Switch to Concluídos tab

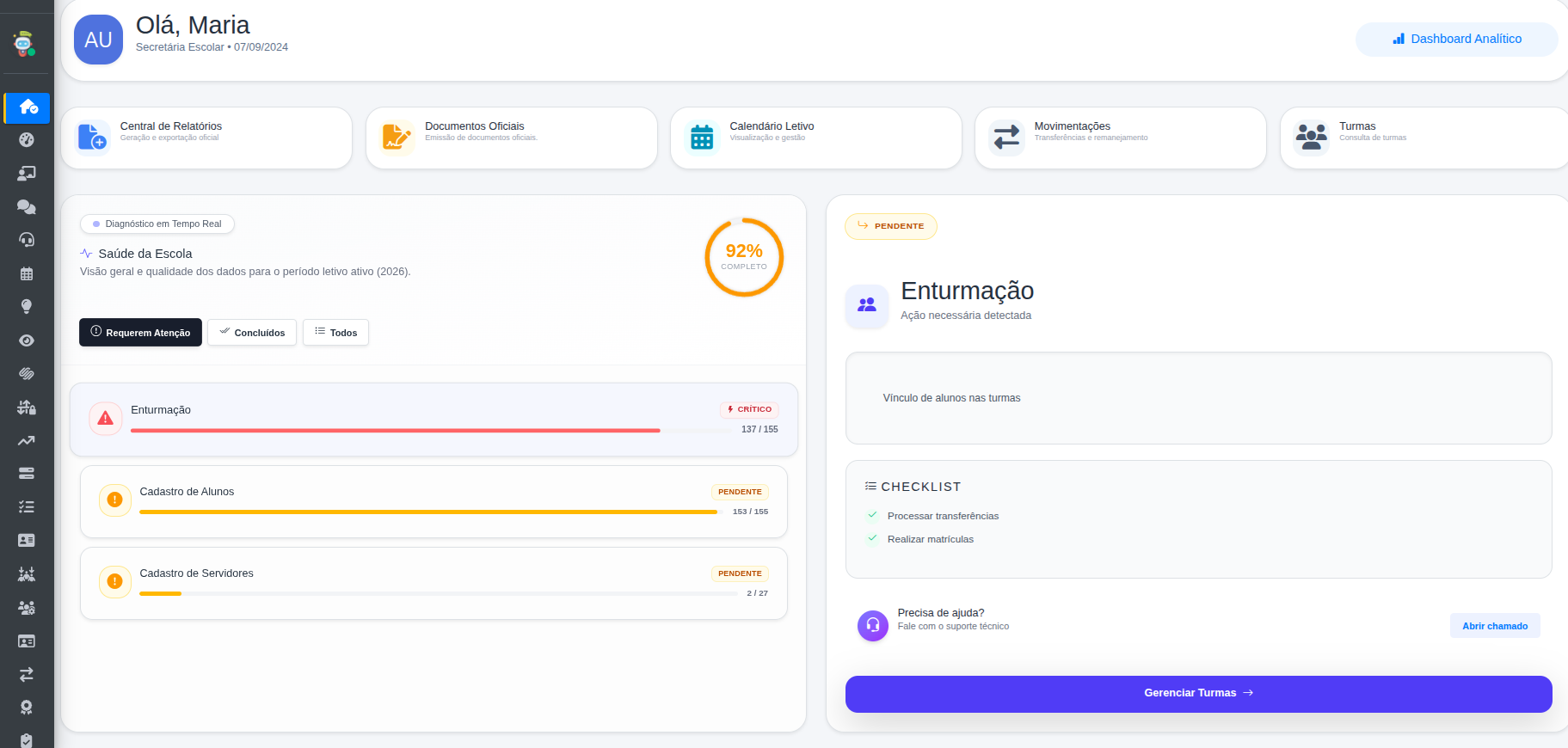tap(252, 333)
